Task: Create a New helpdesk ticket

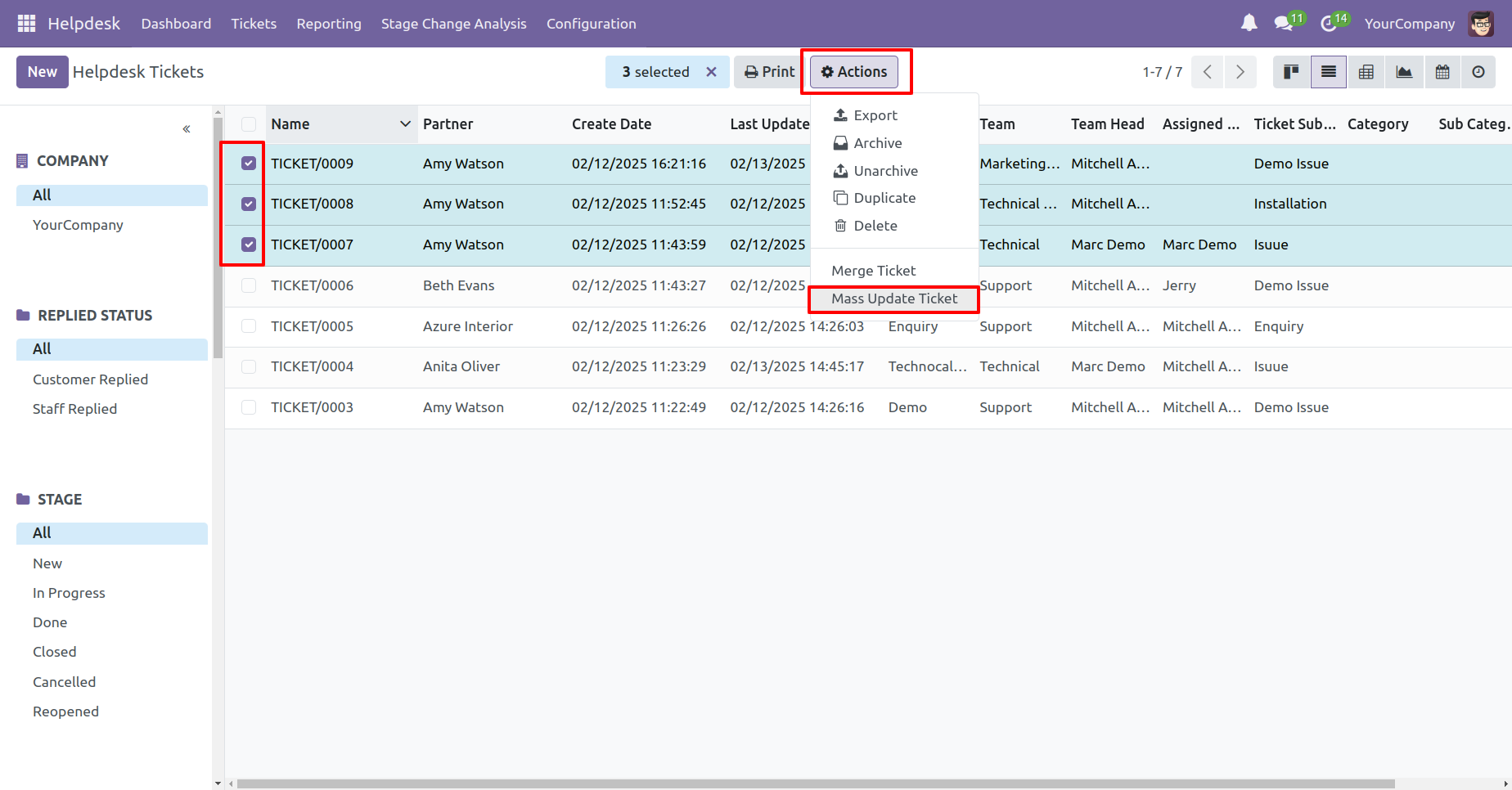Action: pyautogui.click(x=43, y=72)
